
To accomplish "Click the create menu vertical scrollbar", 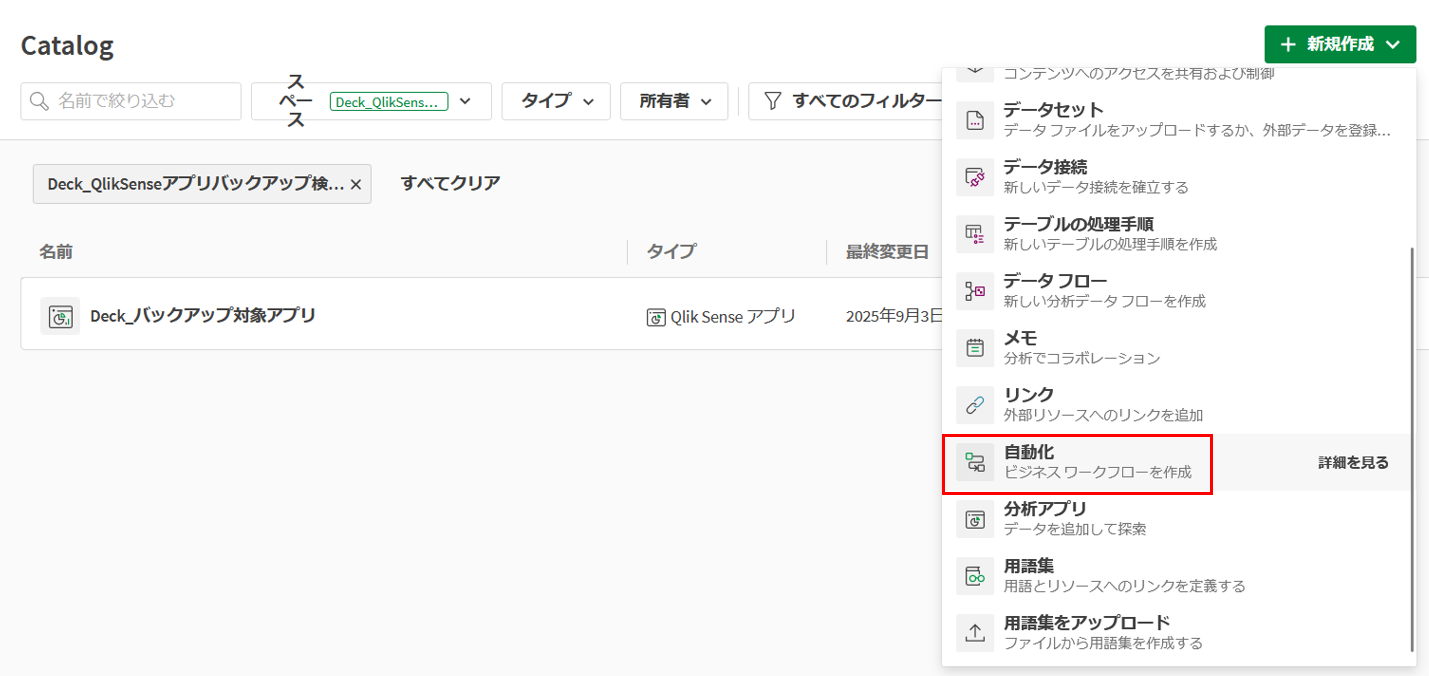I will [1412, 450].
